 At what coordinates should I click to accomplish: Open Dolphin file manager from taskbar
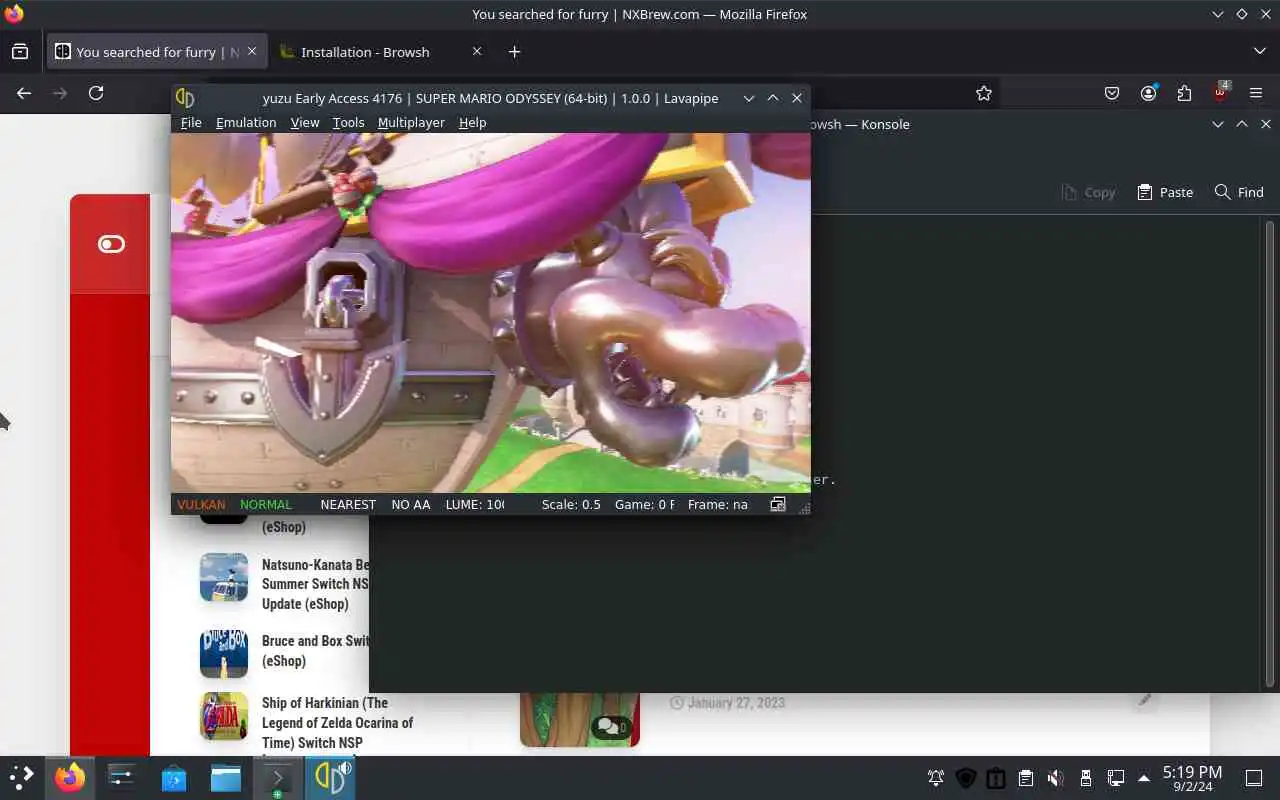click(x=226, y=777)
